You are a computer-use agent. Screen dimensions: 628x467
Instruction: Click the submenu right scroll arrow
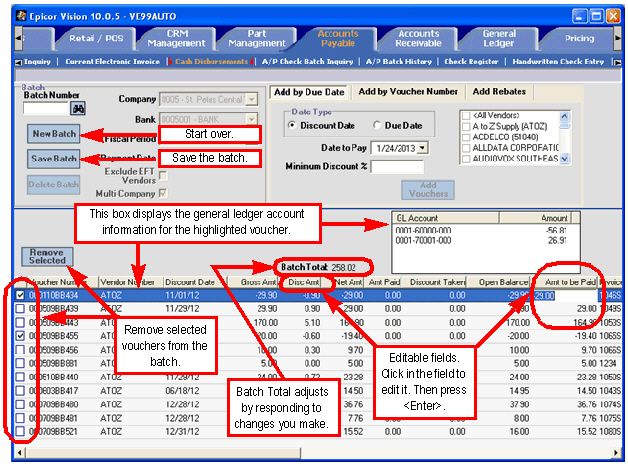click(617, 62)
